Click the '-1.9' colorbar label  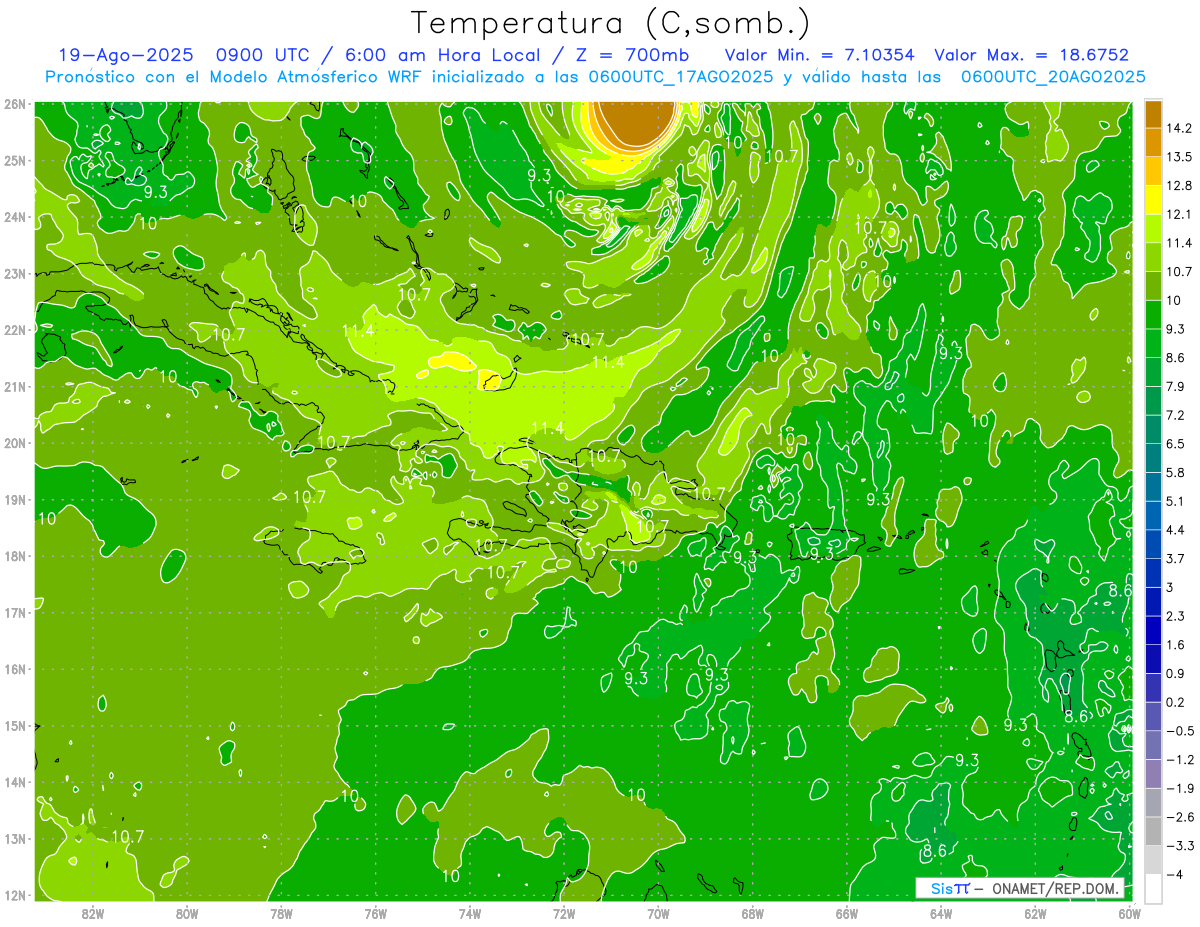coord(1181,788)
